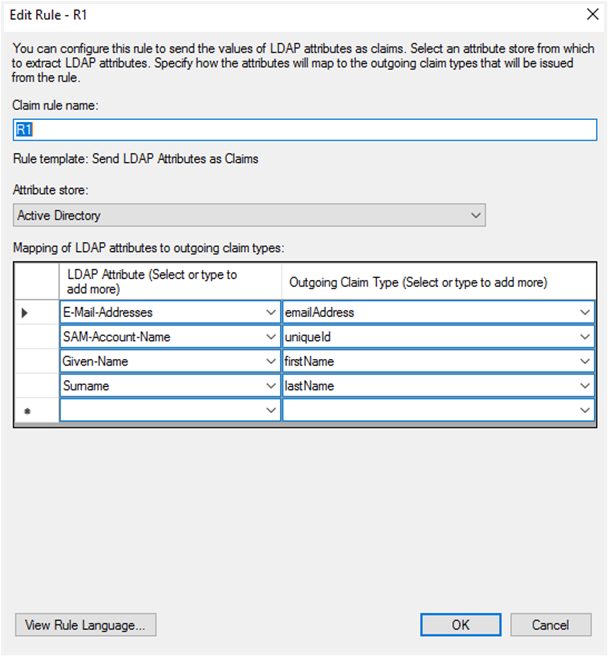Viewport: 608px width, 656px height.
Task: Expand the emailAddress outgoing claim dropdown
Action: coord(584,313)
